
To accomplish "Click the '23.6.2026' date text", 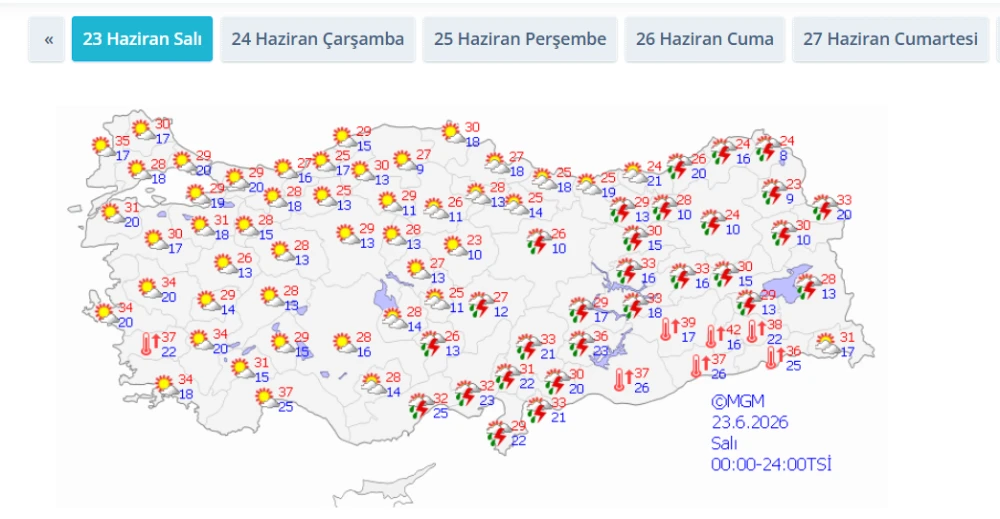I will tap(749, 422).
